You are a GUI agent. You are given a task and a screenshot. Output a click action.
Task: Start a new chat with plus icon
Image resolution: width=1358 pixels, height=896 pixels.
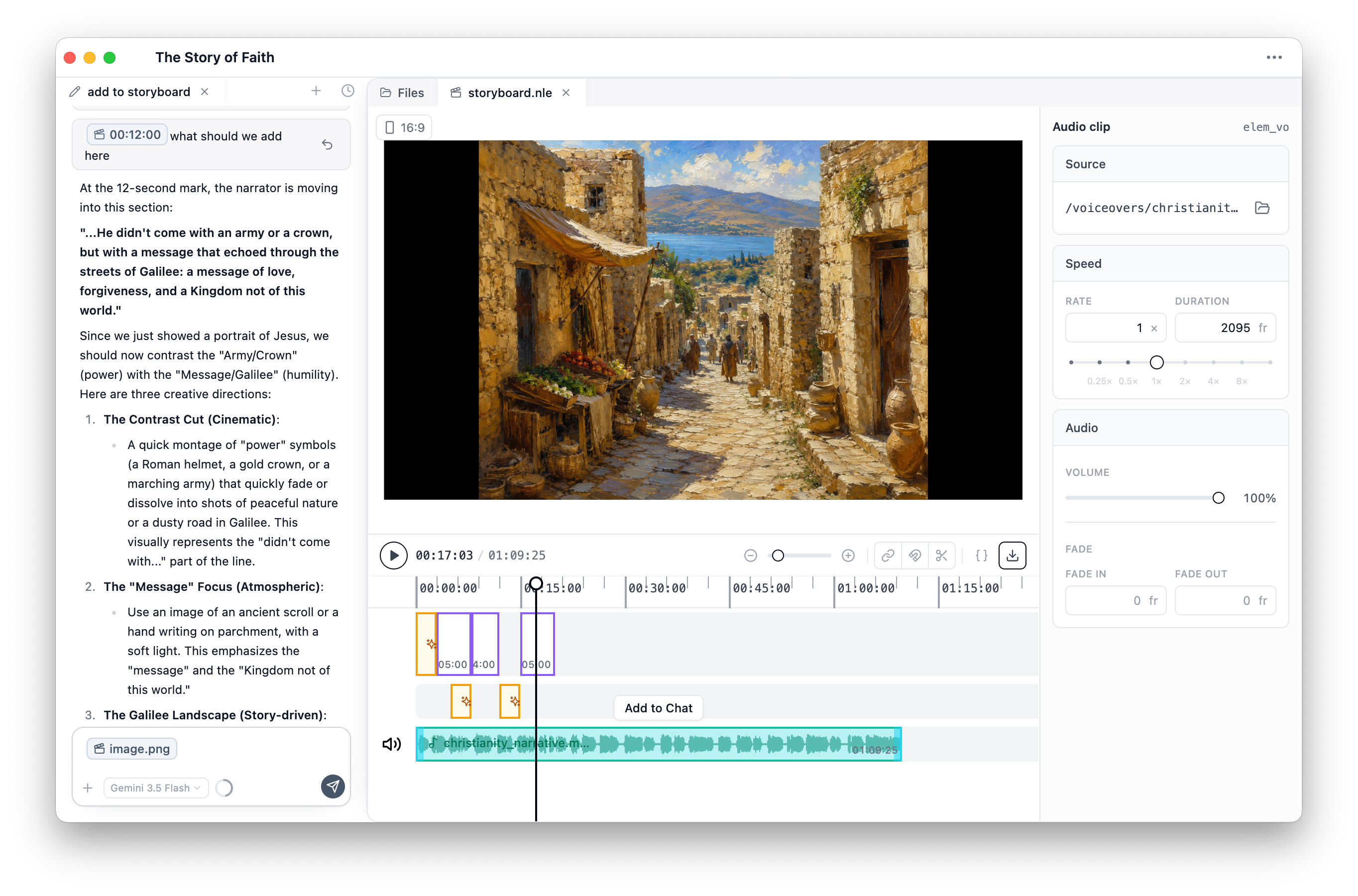coord(316,92)
